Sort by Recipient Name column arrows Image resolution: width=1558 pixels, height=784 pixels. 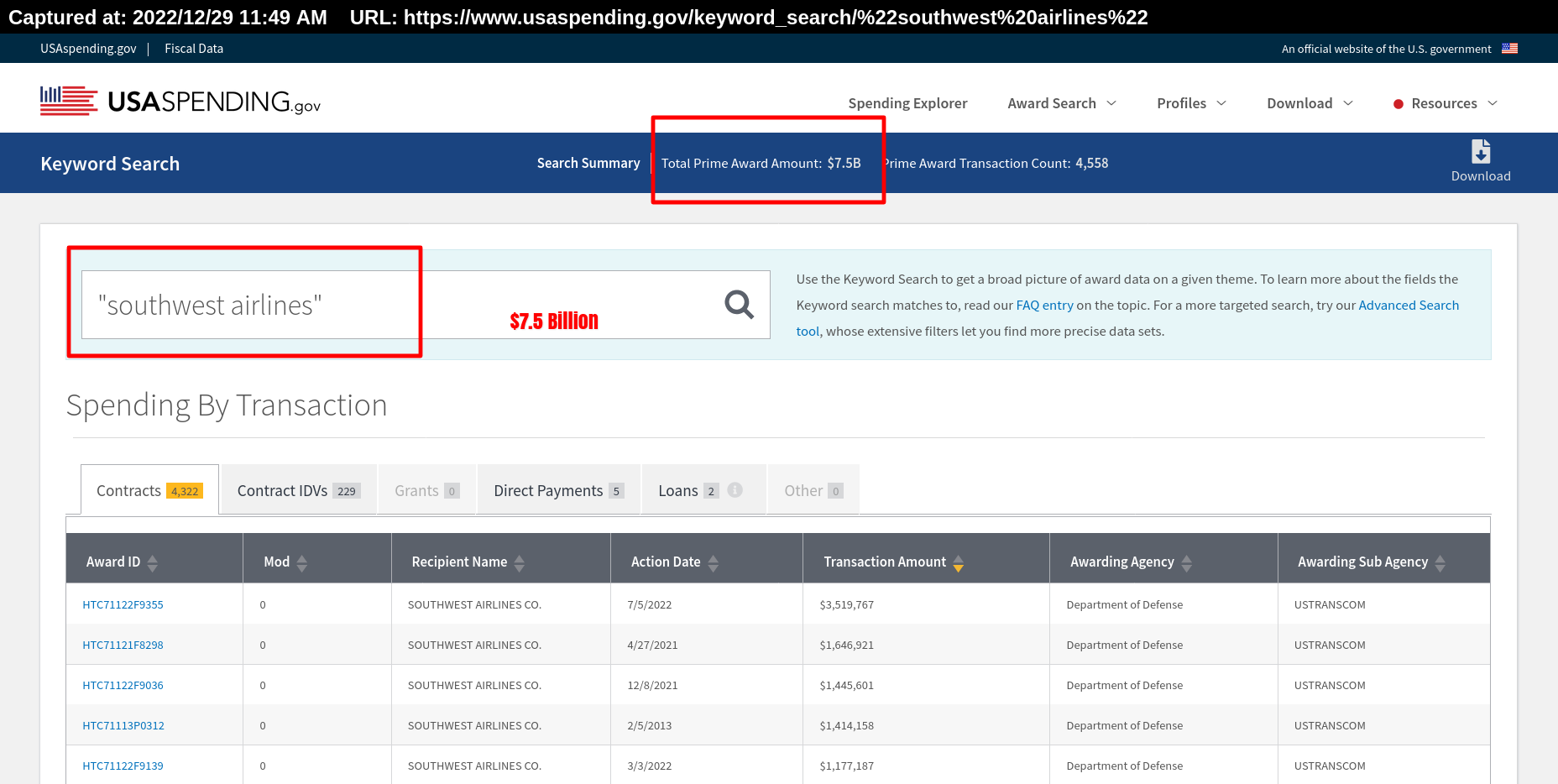pos(520,562)
